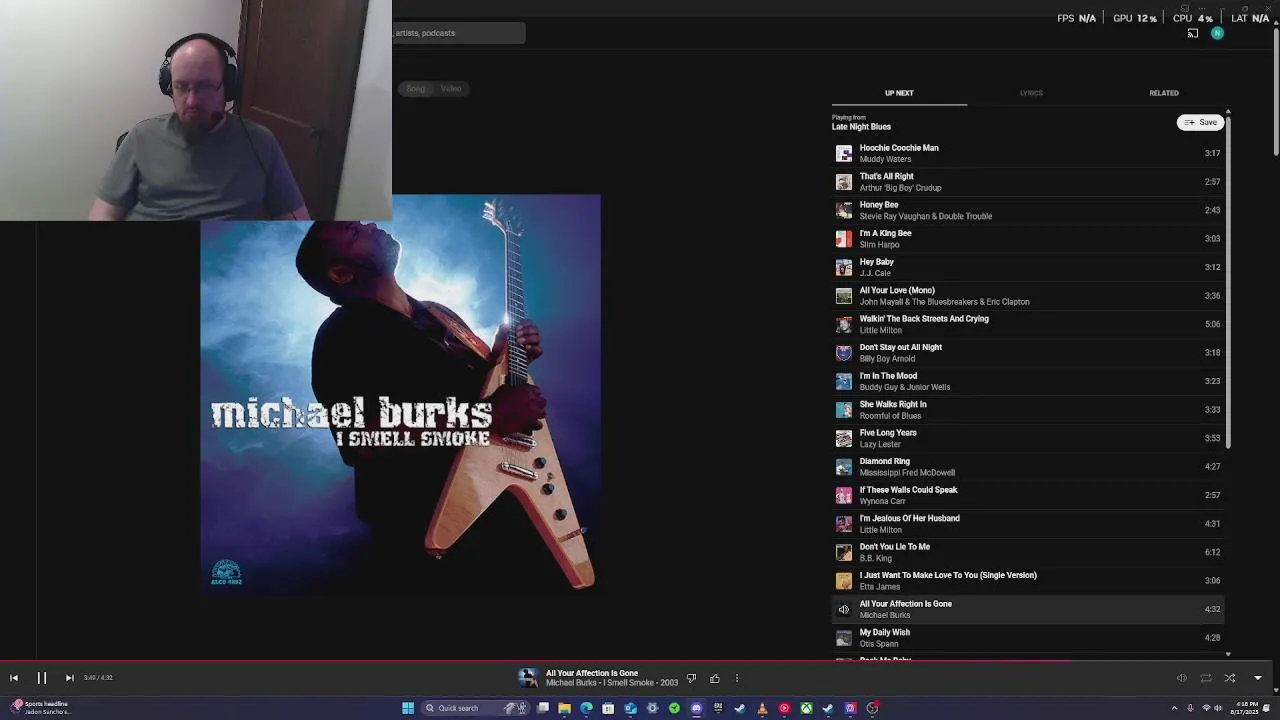Play Don't You Lie To Me
This screenshot has height=720, width=1280.
tap(1027, 552)
